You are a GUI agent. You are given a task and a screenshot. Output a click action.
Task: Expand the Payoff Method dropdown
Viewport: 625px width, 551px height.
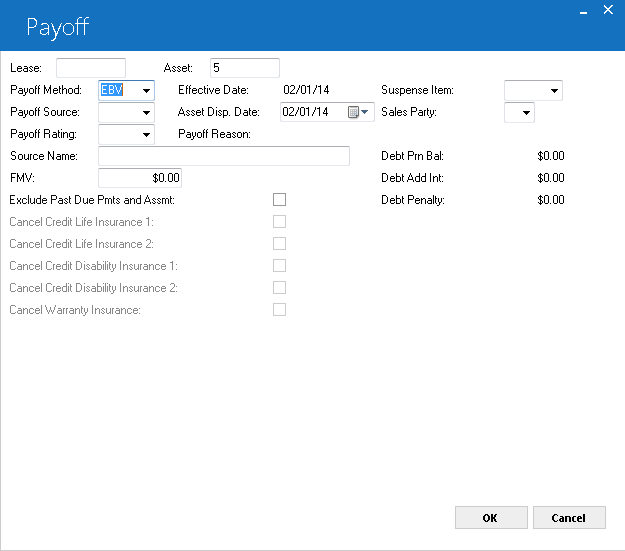(146, 91)
